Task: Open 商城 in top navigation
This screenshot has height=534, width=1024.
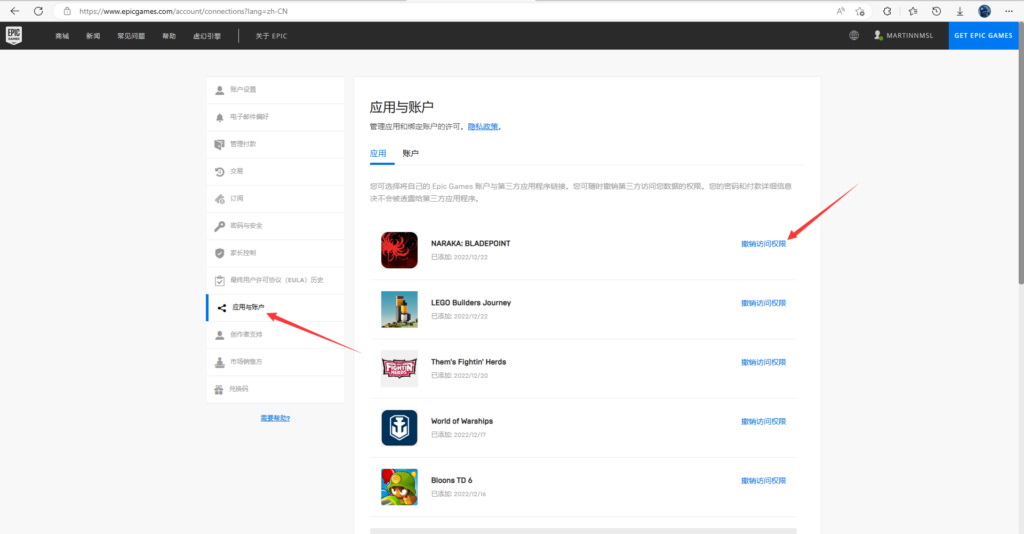Action: pos(62,36)
